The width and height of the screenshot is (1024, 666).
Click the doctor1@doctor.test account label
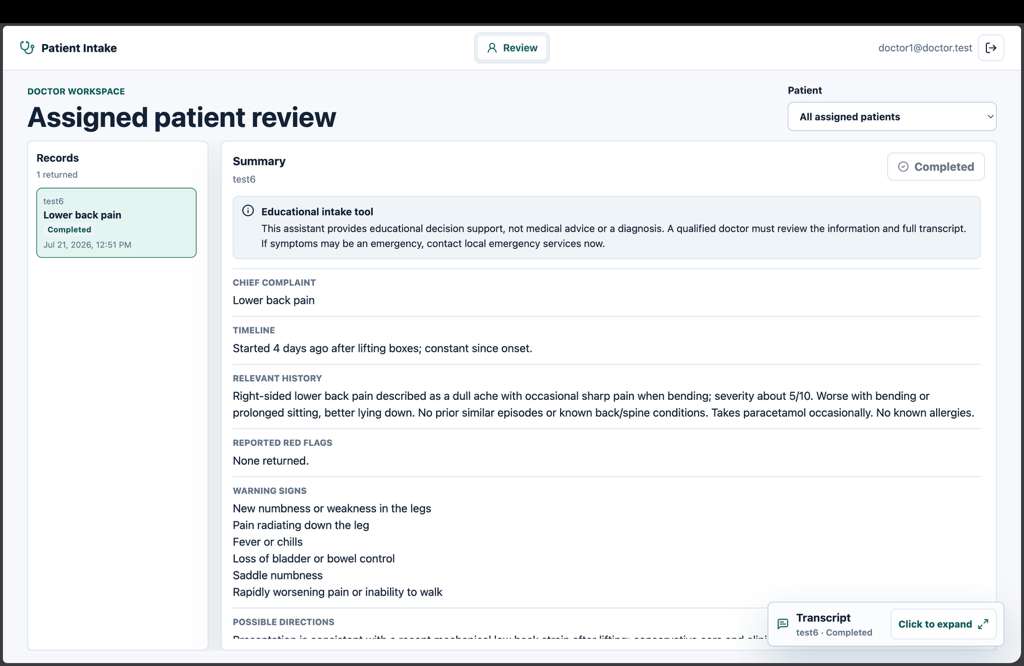[925, 48]
